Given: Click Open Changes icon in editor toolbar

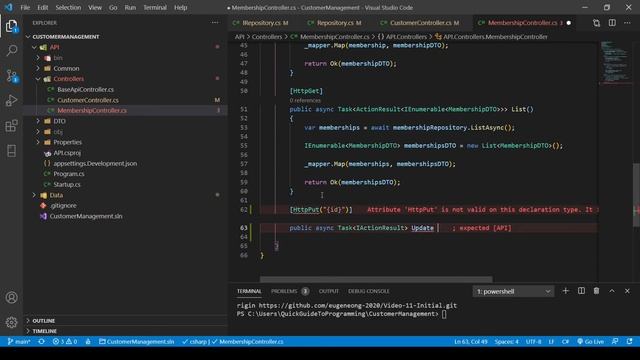Looking at the screenshot, I should click(596, 23).
